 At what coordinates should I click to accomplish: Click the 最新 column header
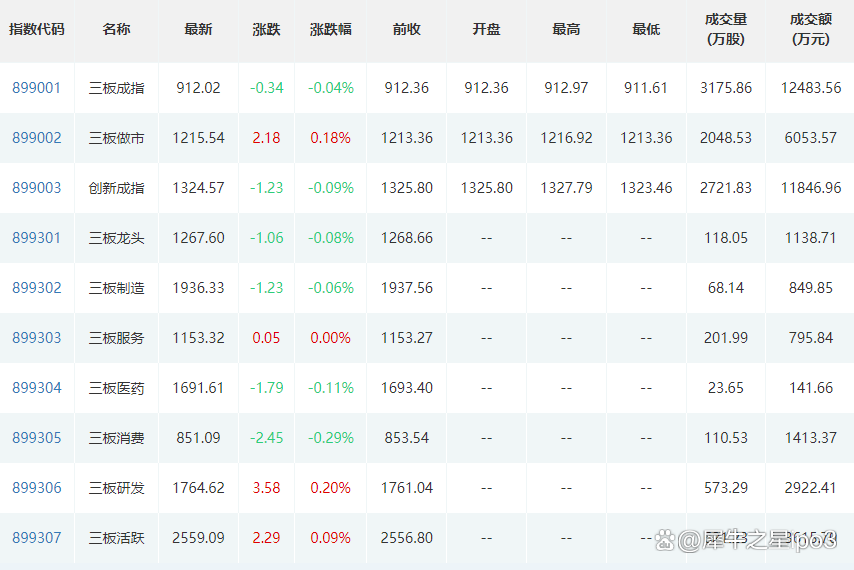coord(198,29)
